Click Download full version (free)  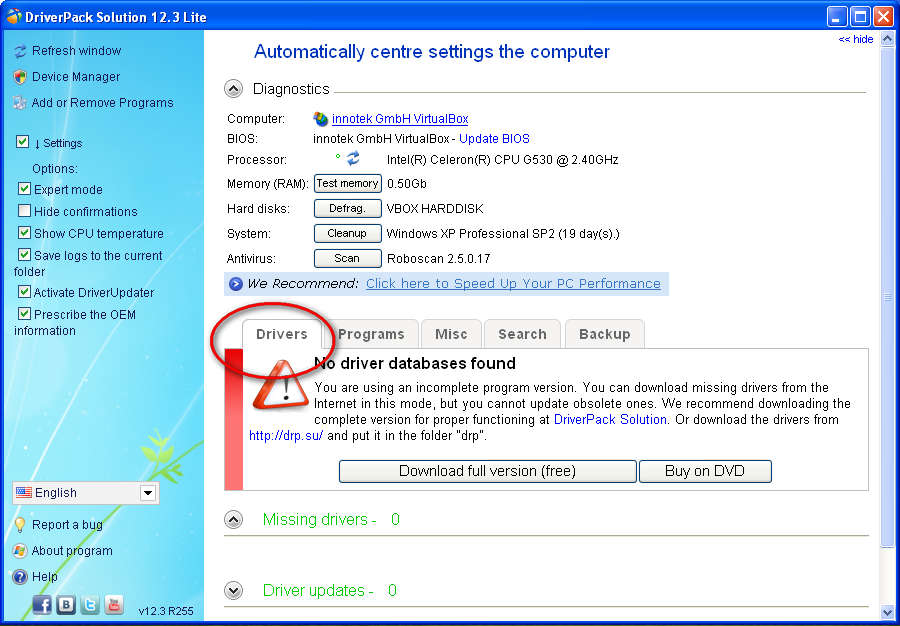click(x=487, y=471)
